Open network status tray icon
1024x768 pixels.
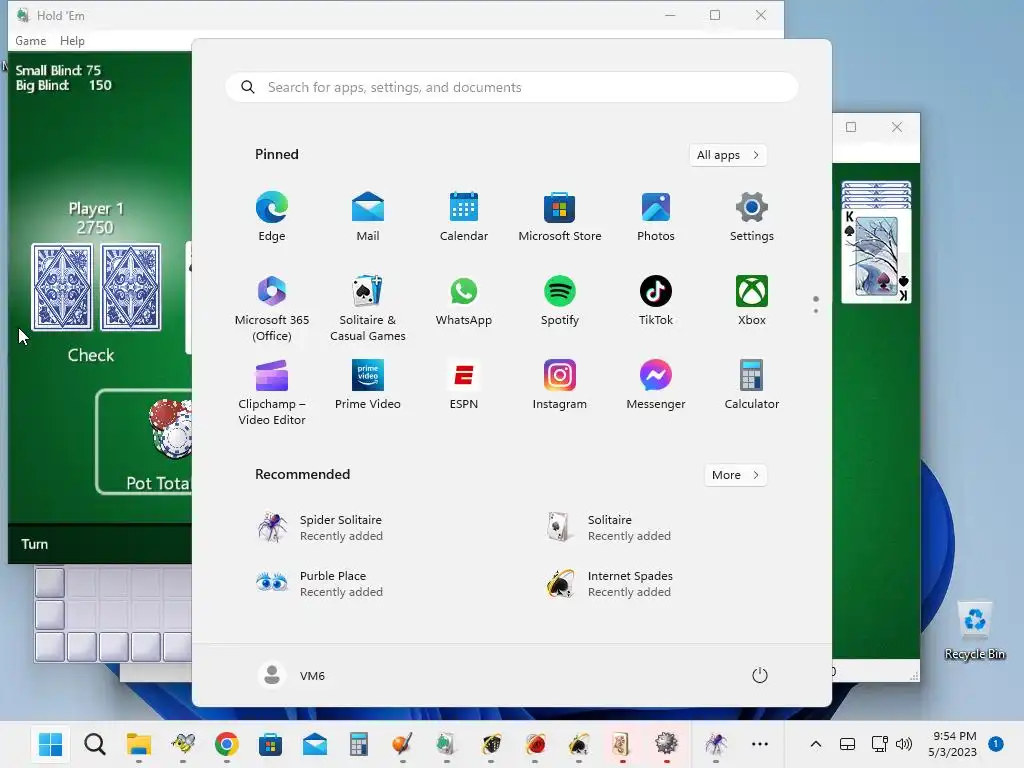[x=879, y=744]
